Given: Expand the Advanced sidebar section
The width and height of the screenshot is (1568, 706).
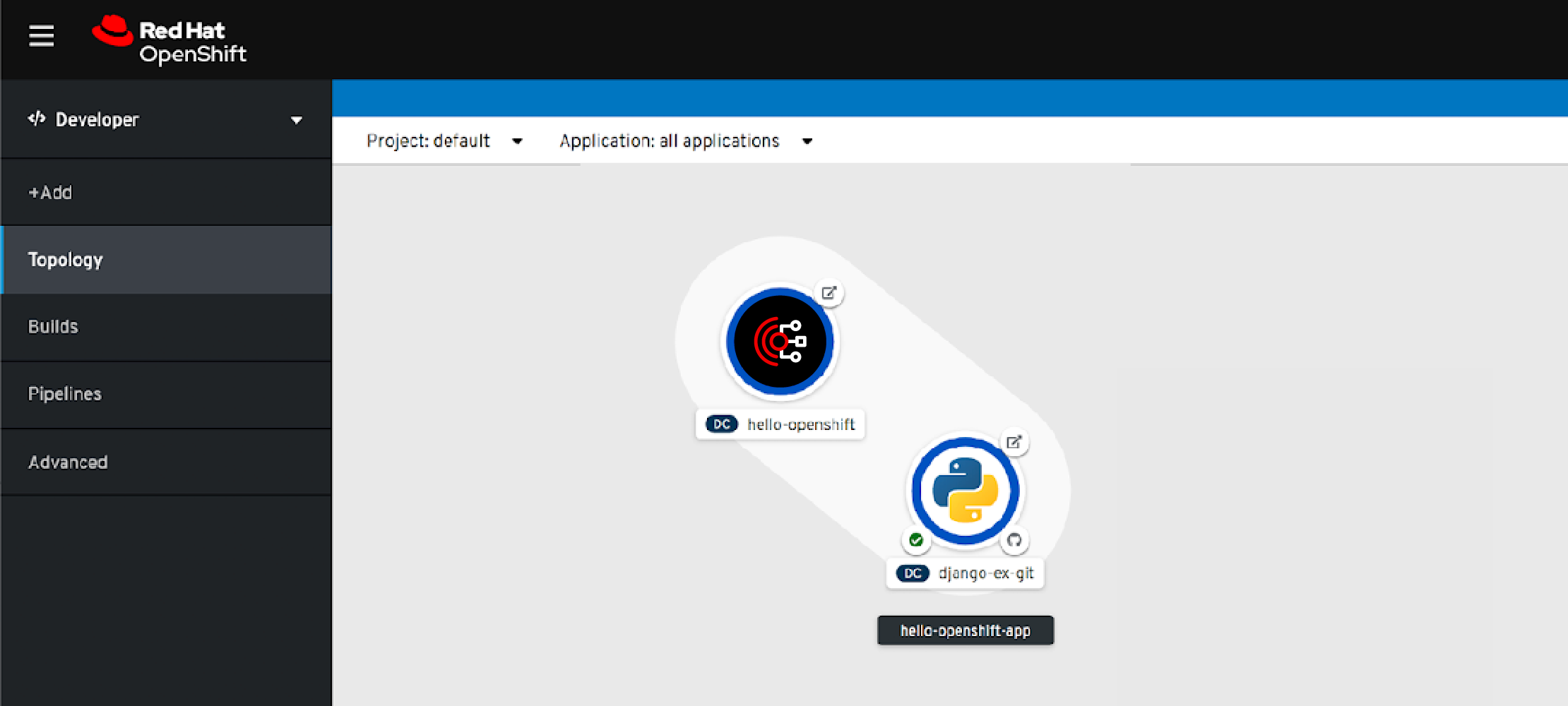Looking at the screenshot, I should pos(68,462).
